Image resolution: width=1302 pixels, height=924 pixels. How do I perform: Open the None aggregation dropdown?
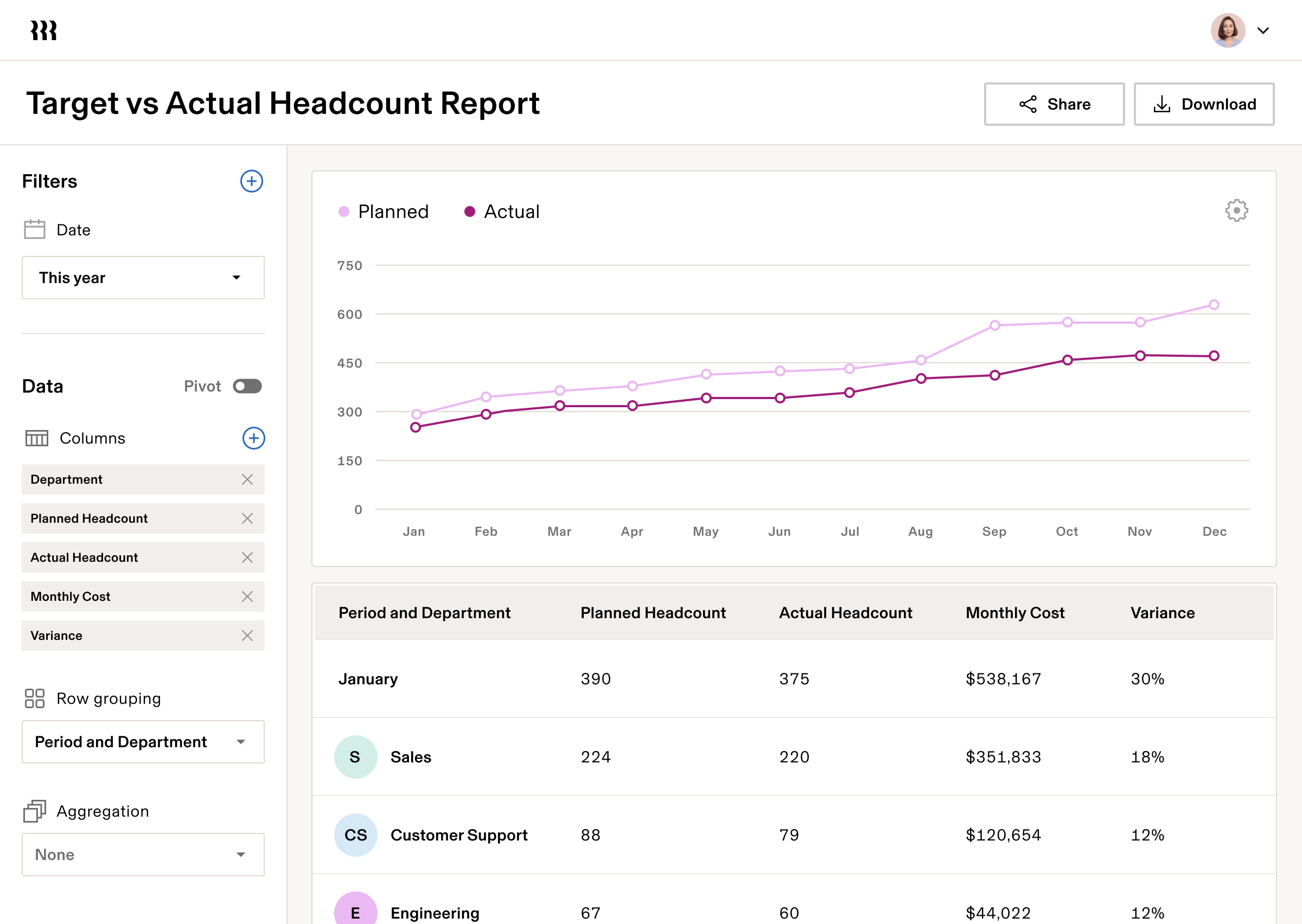point(143,854)
